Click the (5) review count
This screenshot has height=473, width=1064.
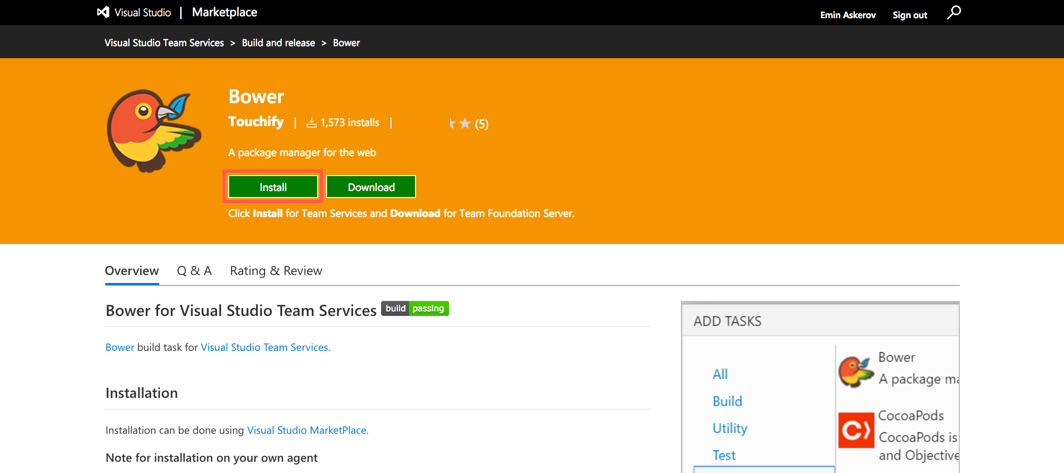pyautogui.click(x=481, y=124)
